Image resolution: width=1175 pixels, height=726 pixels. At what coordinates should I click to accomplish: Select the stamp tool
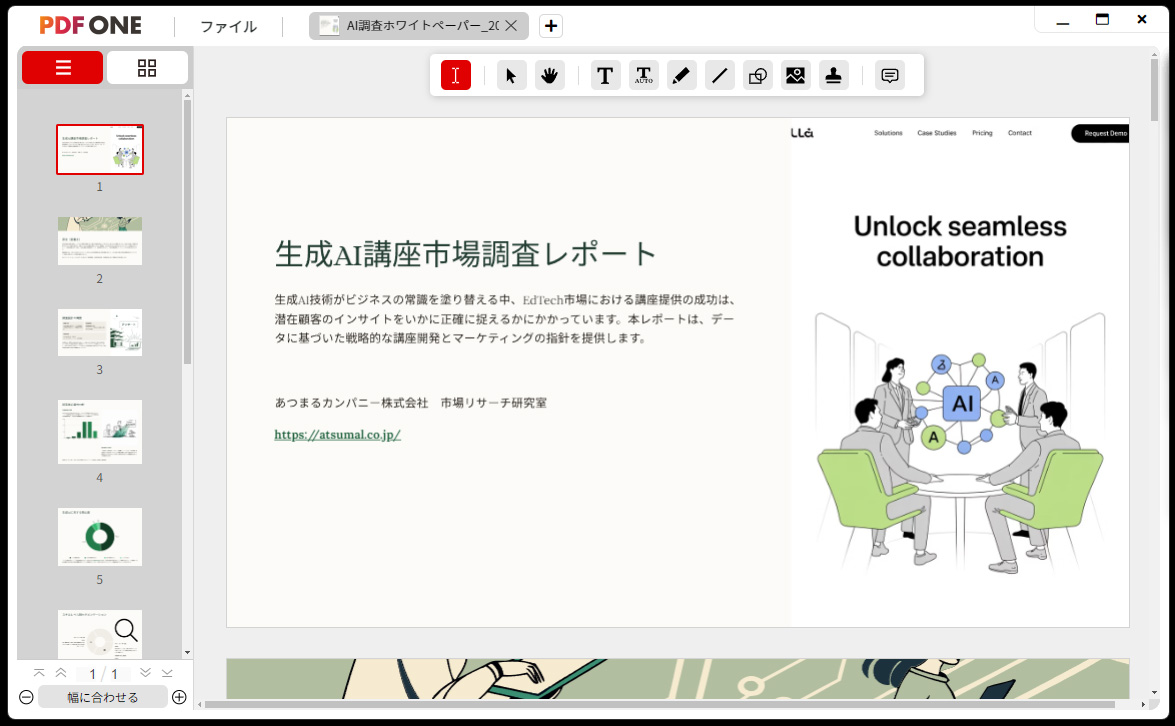click(833, 75)
